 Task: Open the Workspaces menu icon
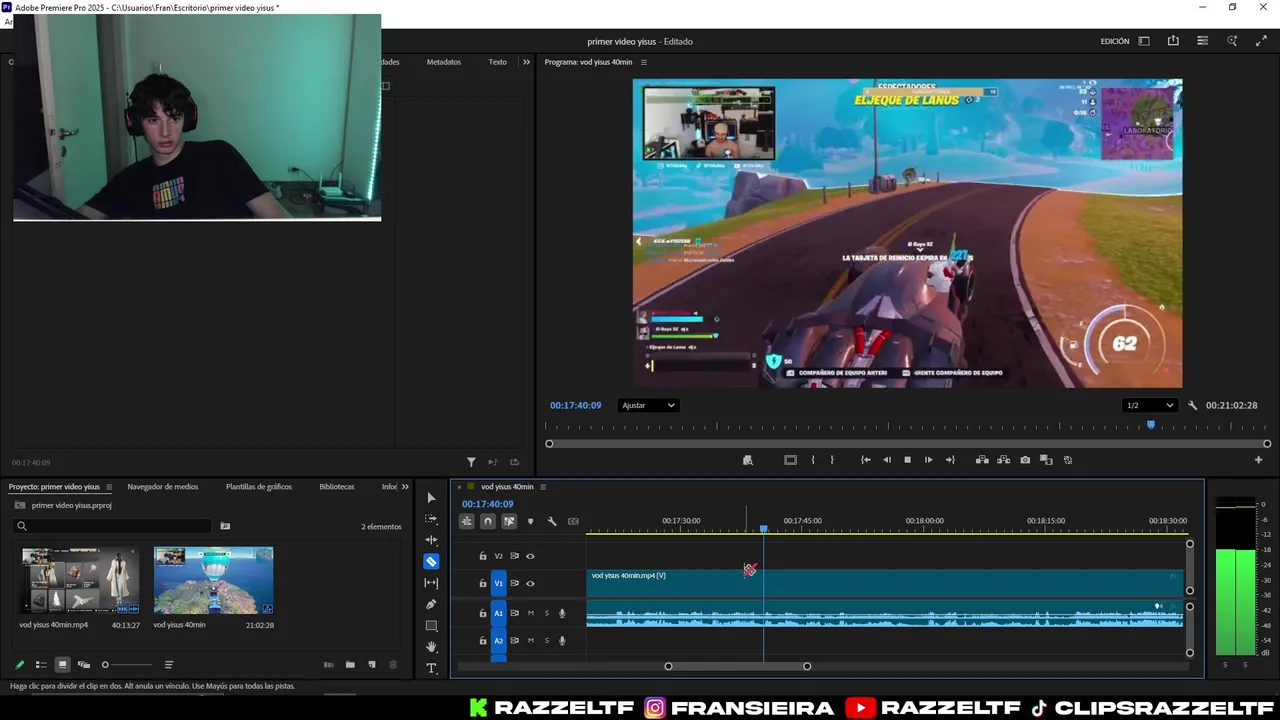[x=1144, y=41]
